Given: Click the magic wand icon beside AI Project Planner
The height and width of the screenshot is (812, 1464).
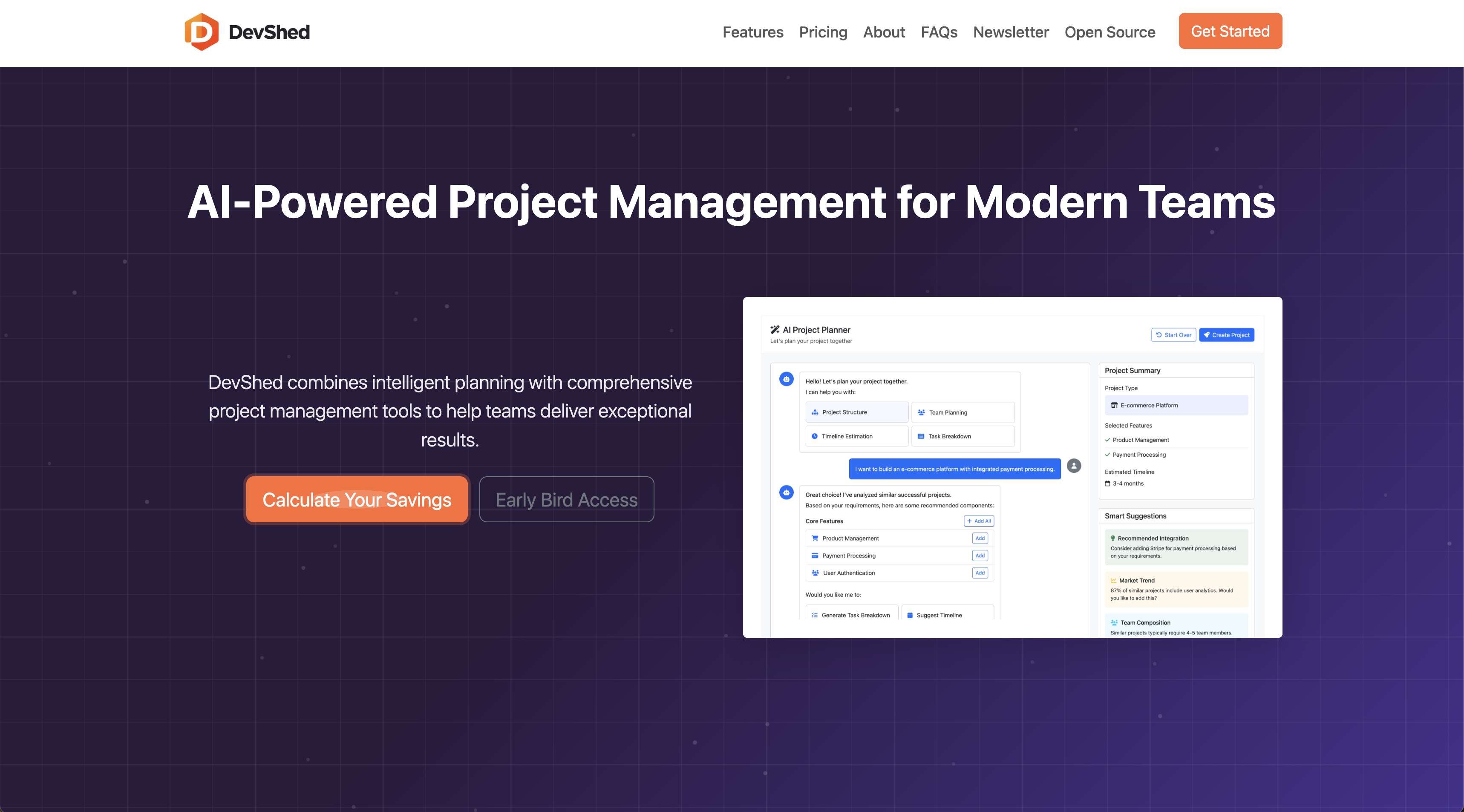Looking at the screenshot, I should [x=775, y=330].
